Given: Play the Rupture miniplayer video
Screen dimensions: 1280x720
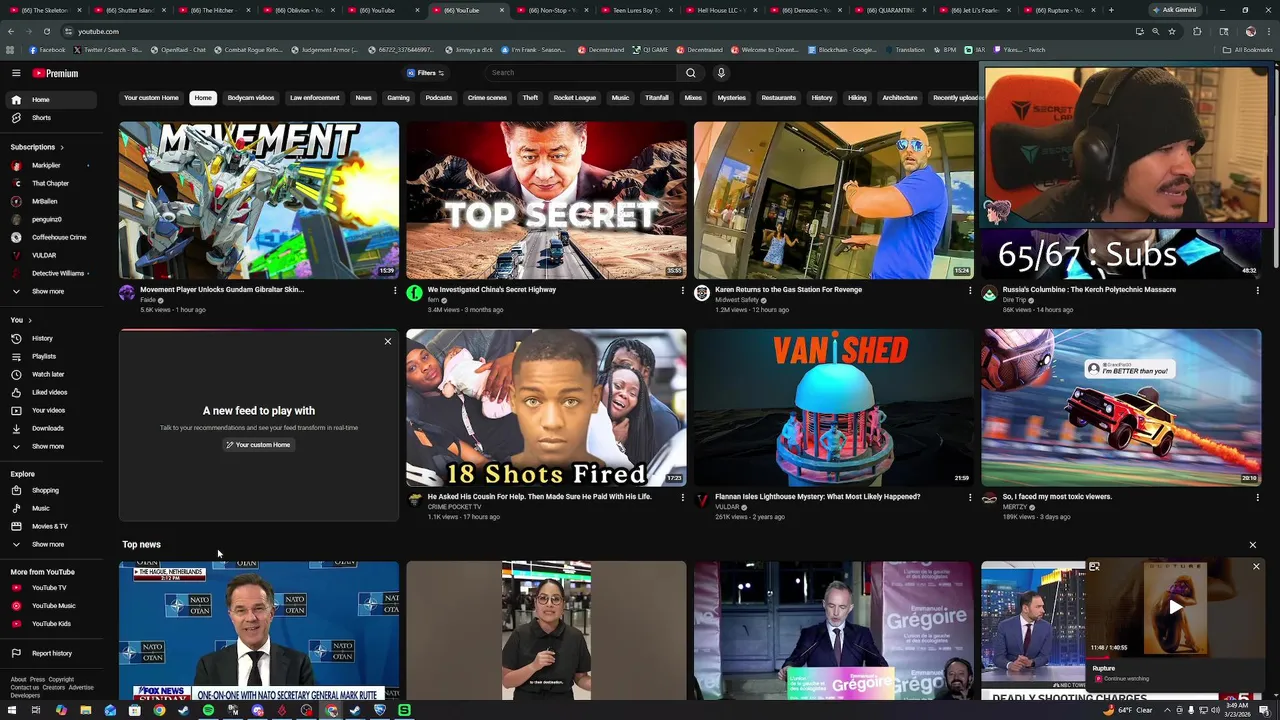Looking at the screenshot, I should tap(1175, 606).
